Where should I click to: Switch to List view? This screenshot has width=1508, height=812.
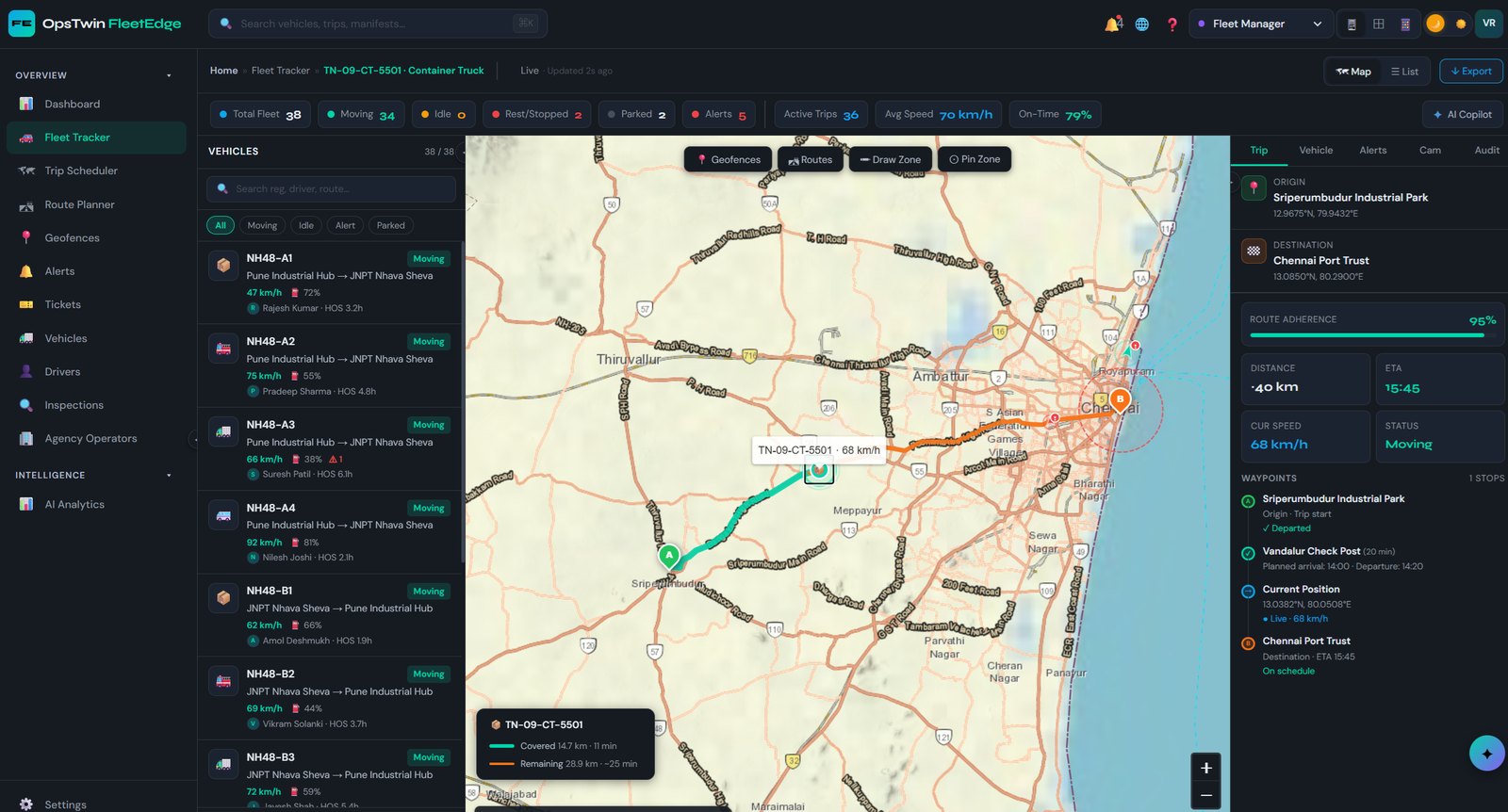pyautogui.click(x=1404, y=72)
